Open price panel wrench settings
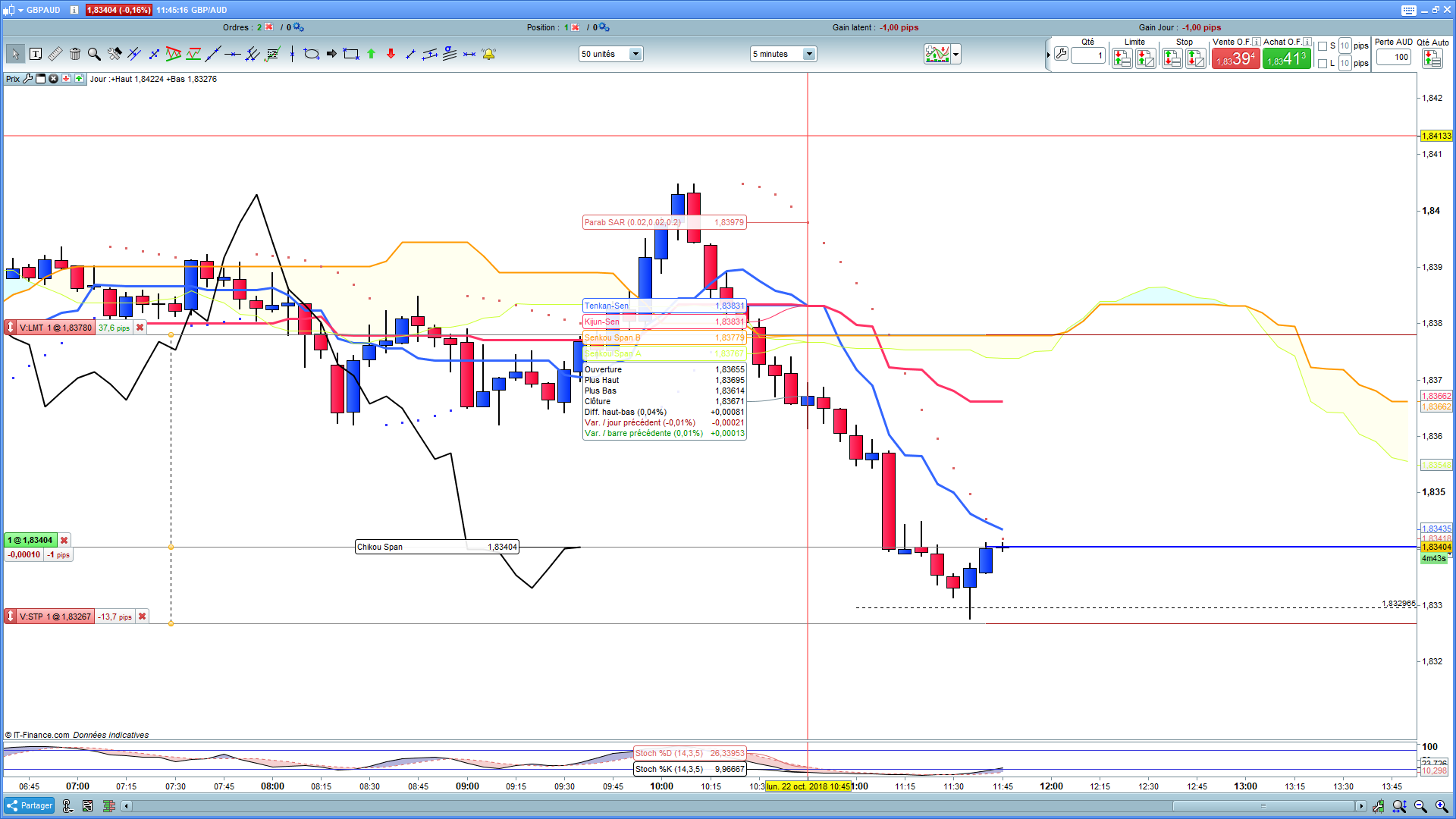This screenshot has width=1456, height=819. [x=28, y=79]
